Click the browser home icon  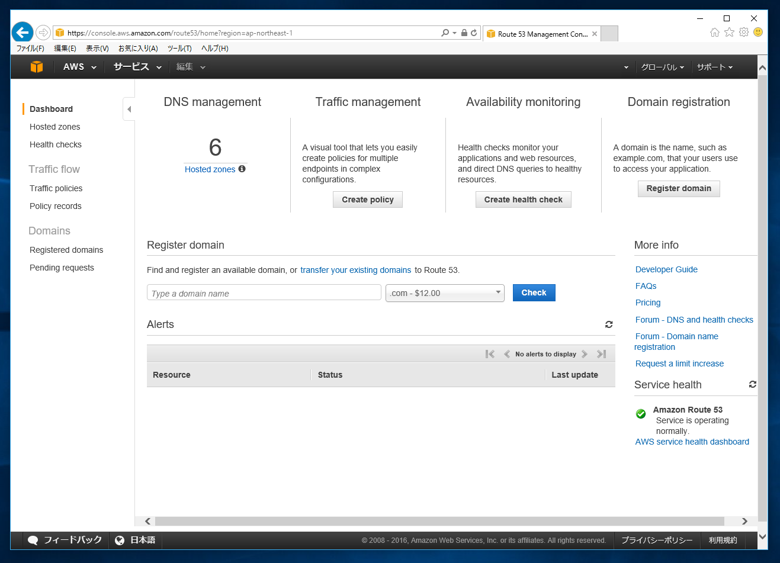click(715, 33)
